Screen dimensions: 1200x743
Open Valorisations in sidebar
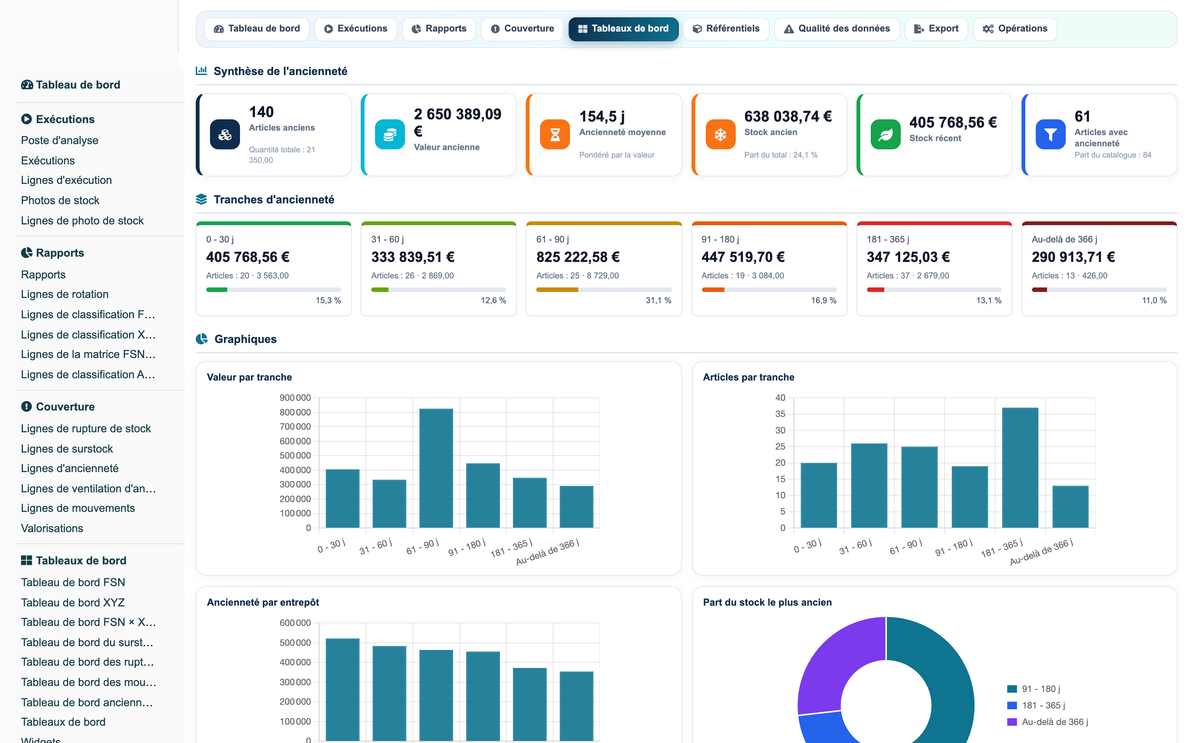(x=52, y=529)
